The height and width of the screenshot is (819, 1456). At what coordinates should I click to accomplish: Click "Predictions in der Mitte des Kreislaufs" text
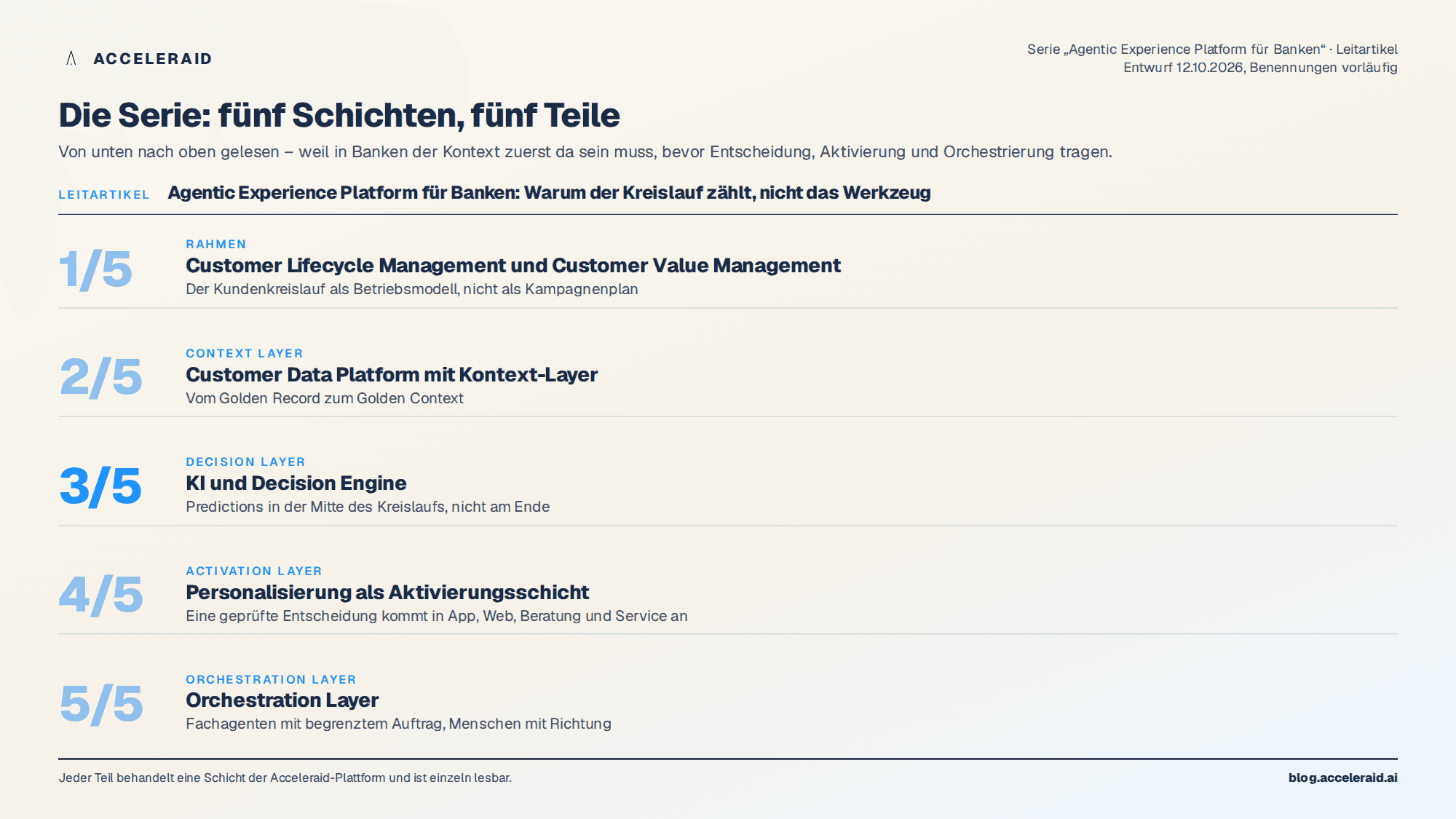pyautogui.click(x=368, y=507)
